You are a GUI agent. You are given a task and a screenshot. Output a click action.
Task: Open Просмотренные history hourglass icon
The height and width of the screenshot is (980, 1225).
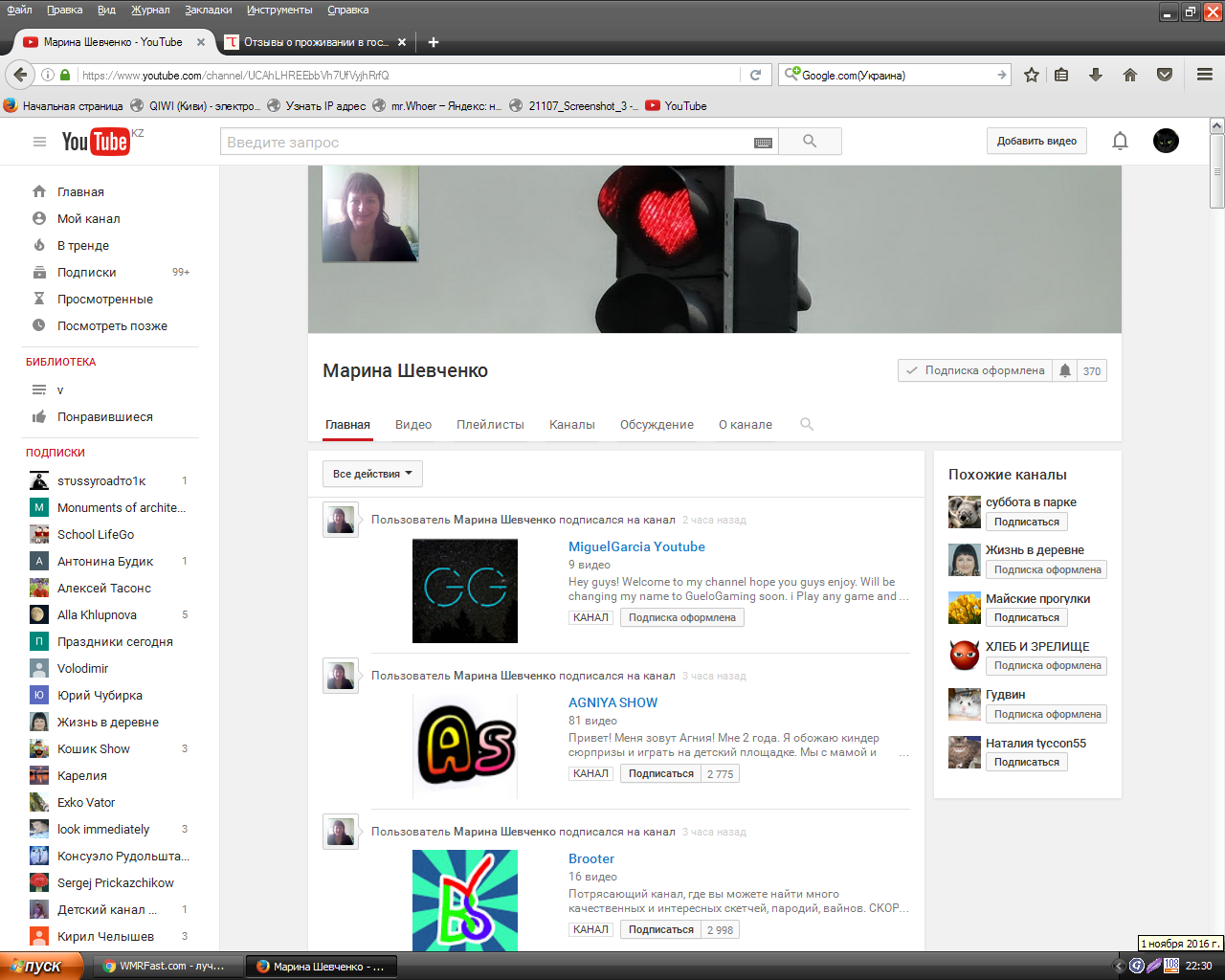coord(39,299)
